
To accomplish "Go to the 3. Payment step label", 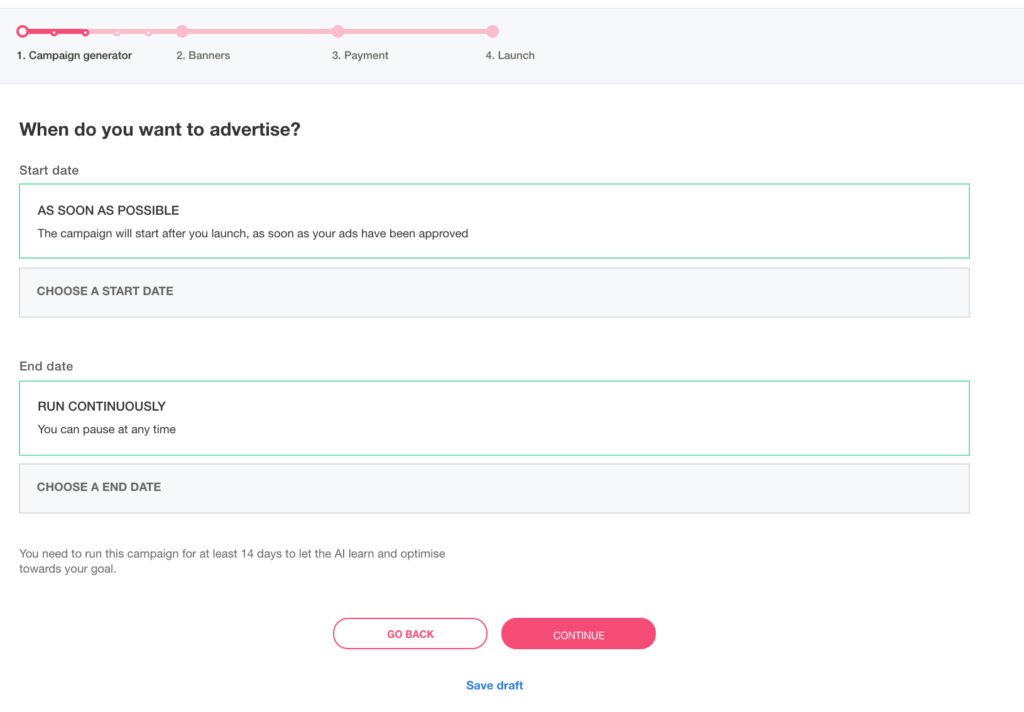I will pyautogui.click(x=360, y=56).
